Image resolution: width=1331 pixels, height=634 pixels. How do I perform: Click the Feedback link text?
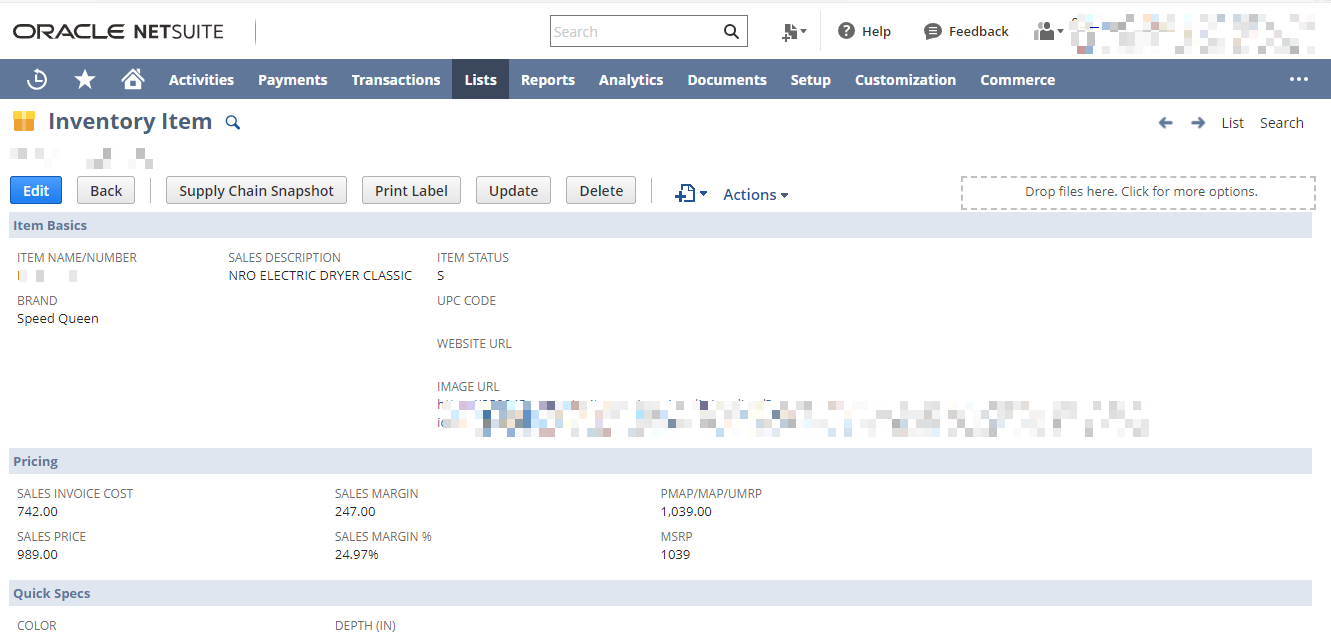click(x=979, y=31)
